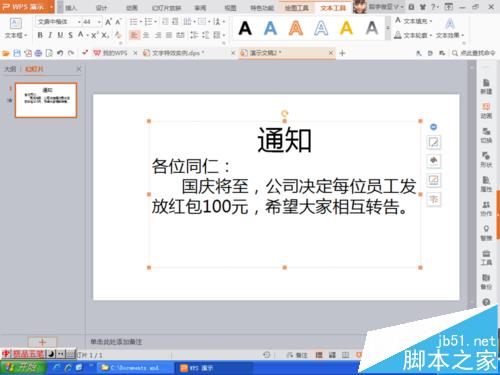The height and width of the screenshot is (375, 500).
Task: Add a new document tab with plus
Action: [x=342, y=53]
